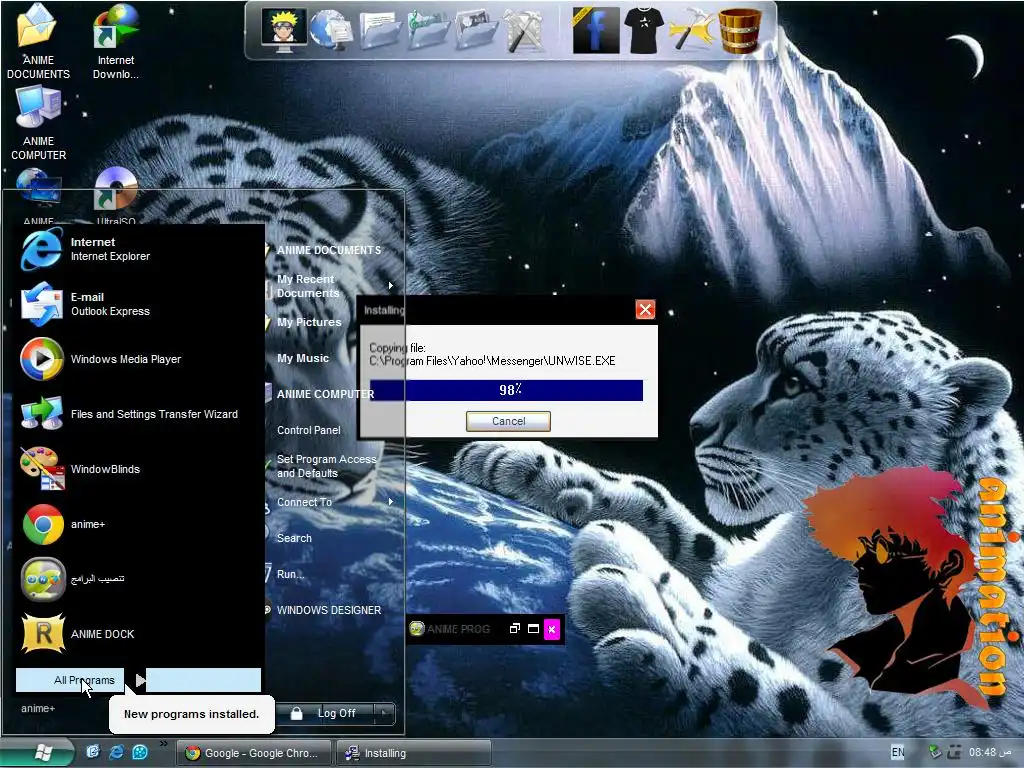1024x768 pixels.
Task: Click first quick launch icon beside Start
Action: click(x=93, y=752)
